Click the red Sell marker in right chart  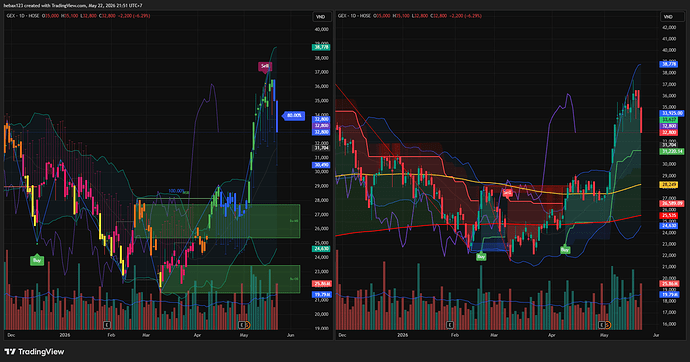[x=507, y=193]
